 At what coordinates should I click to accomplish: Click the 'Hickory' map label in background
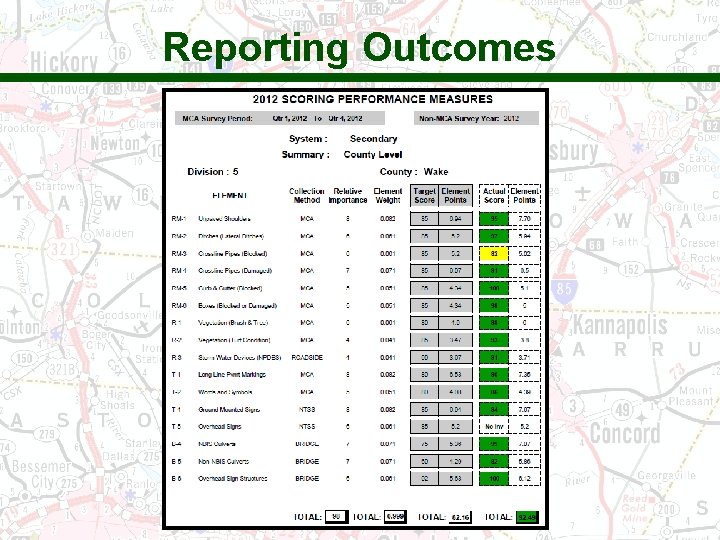(64, 62)
